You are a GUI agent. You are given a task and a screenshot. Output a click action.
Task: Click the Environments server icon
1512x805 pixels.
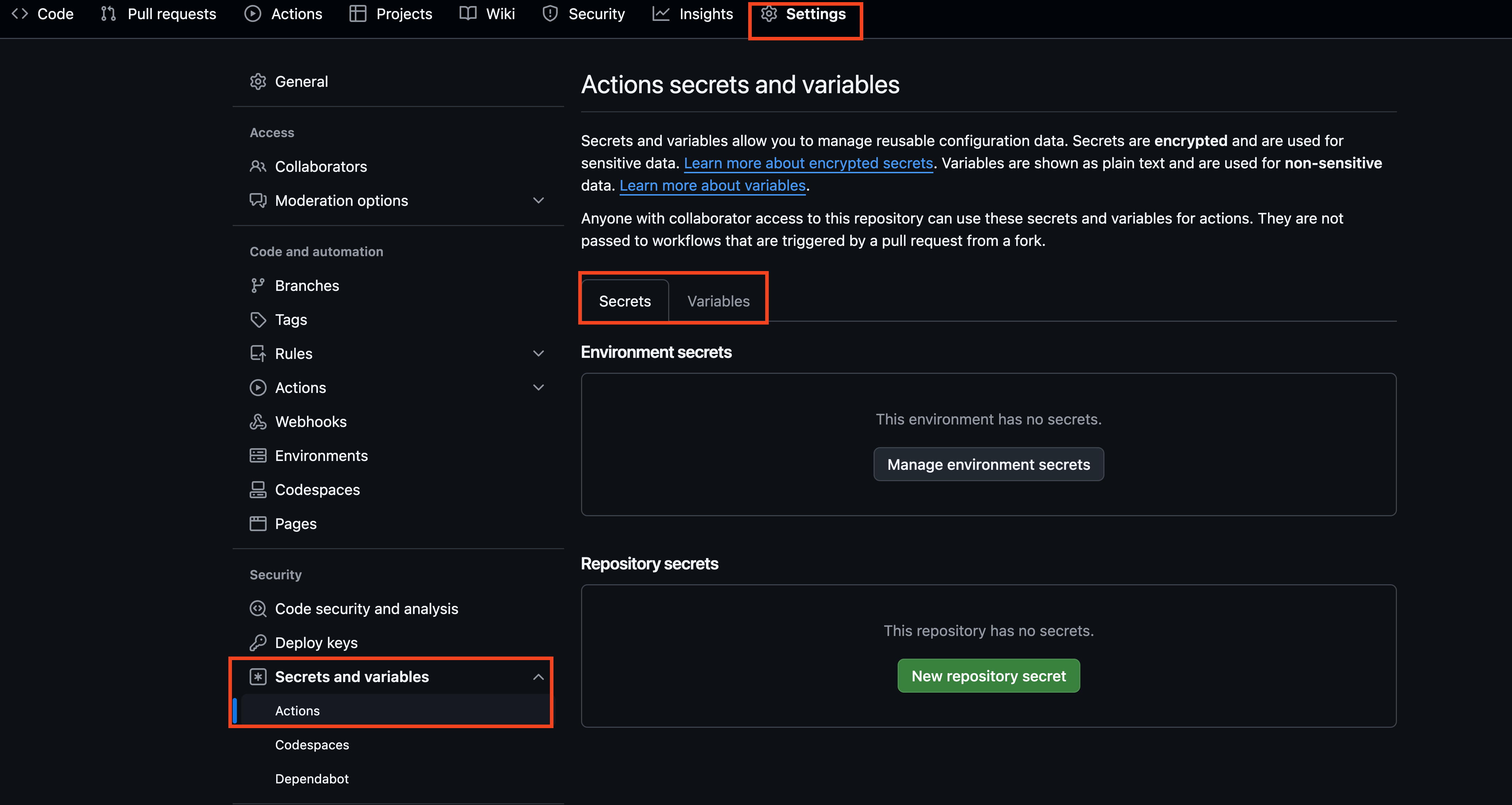click(258, 456)
